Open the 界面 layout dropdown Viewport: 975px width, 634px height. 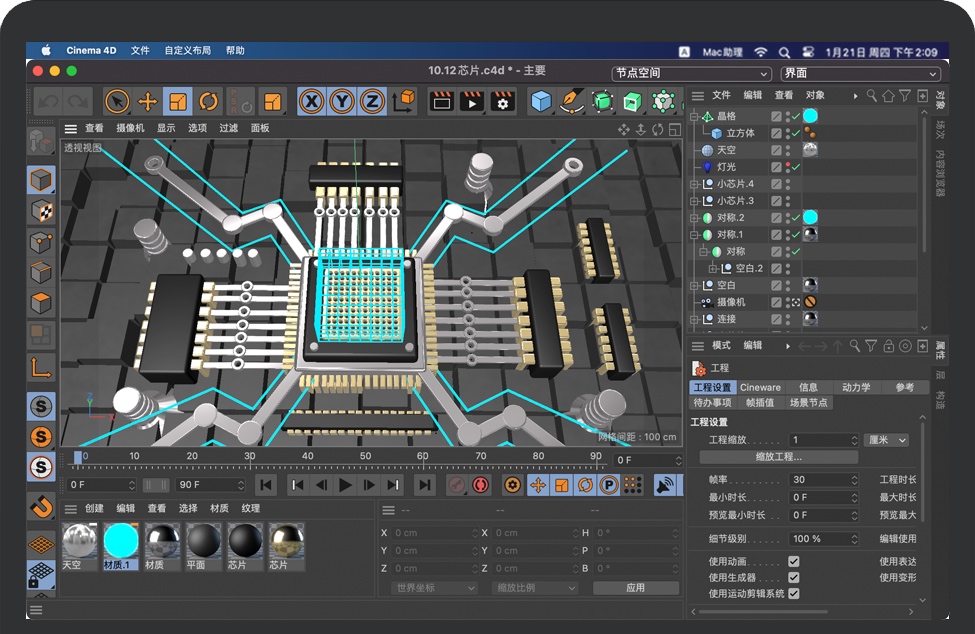(860, 73)
